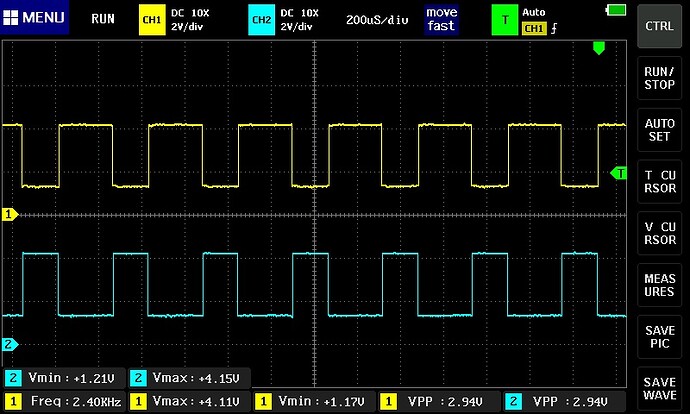Click the CTRL button
This screenshot has height=414, width=690.
point(659,26)
